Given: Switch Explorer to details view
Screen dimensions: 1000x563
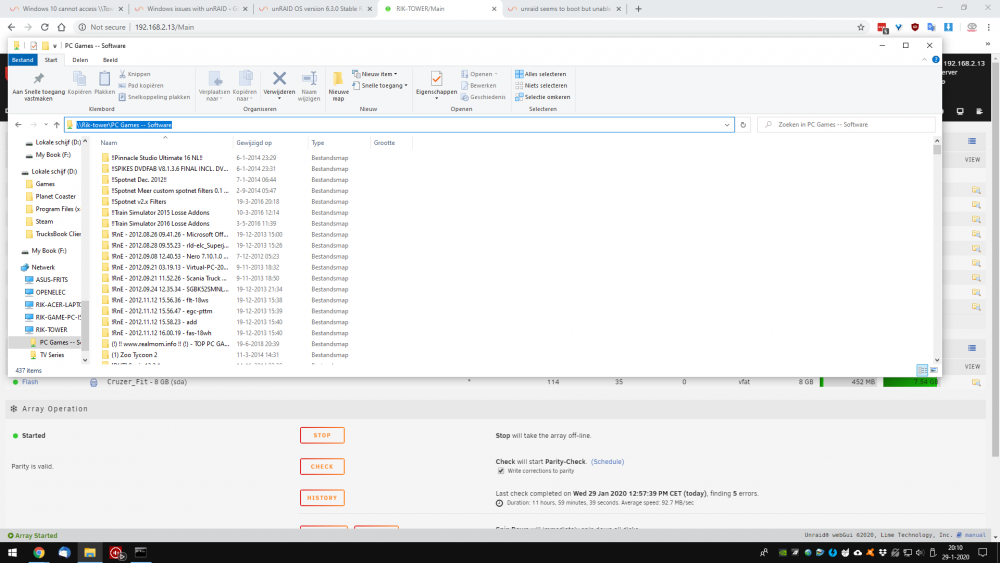Looking at the screenshot, I should (922, 370).
